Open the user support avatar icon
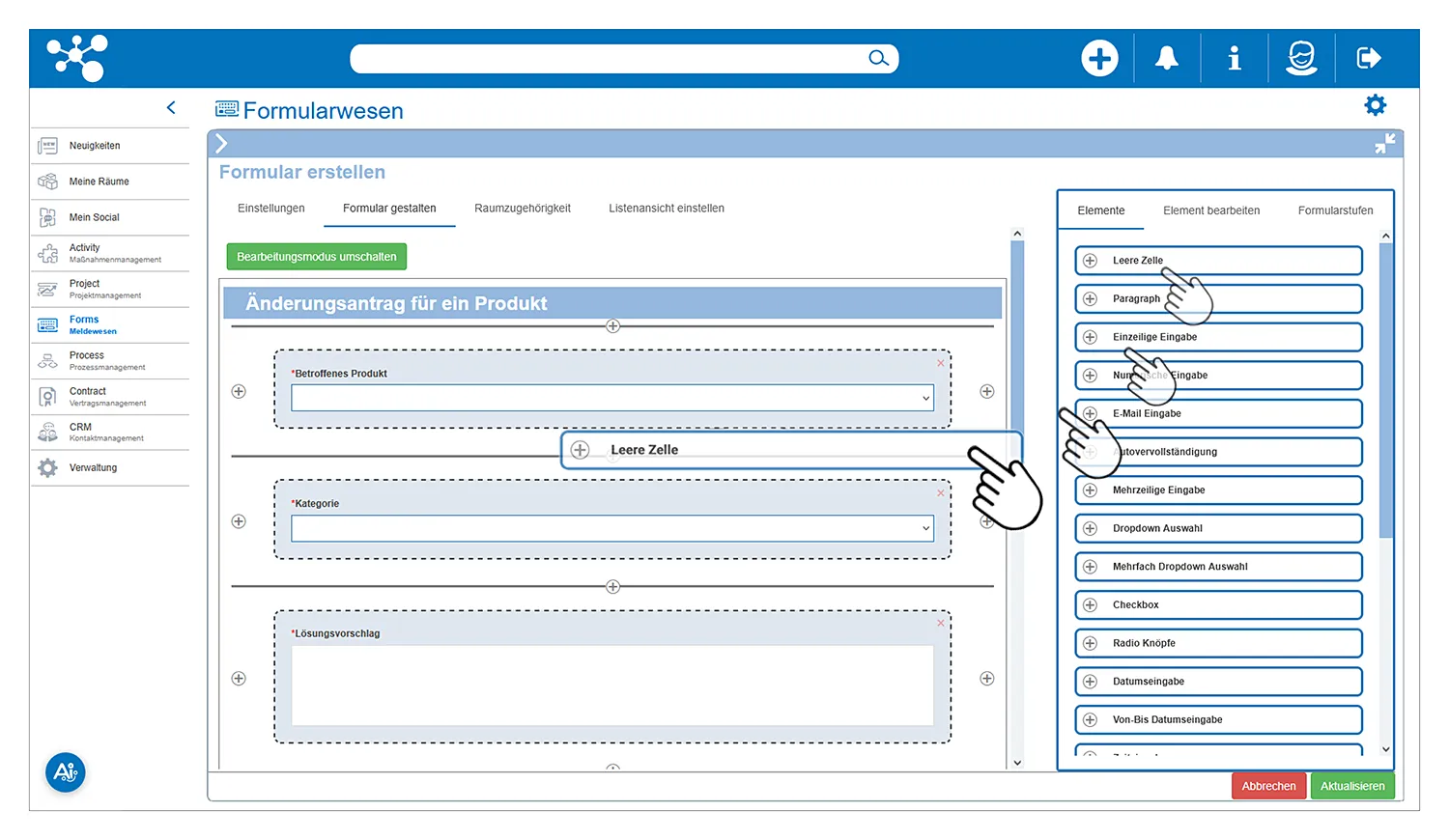 pyautogui.click(x=1301, y=59)
